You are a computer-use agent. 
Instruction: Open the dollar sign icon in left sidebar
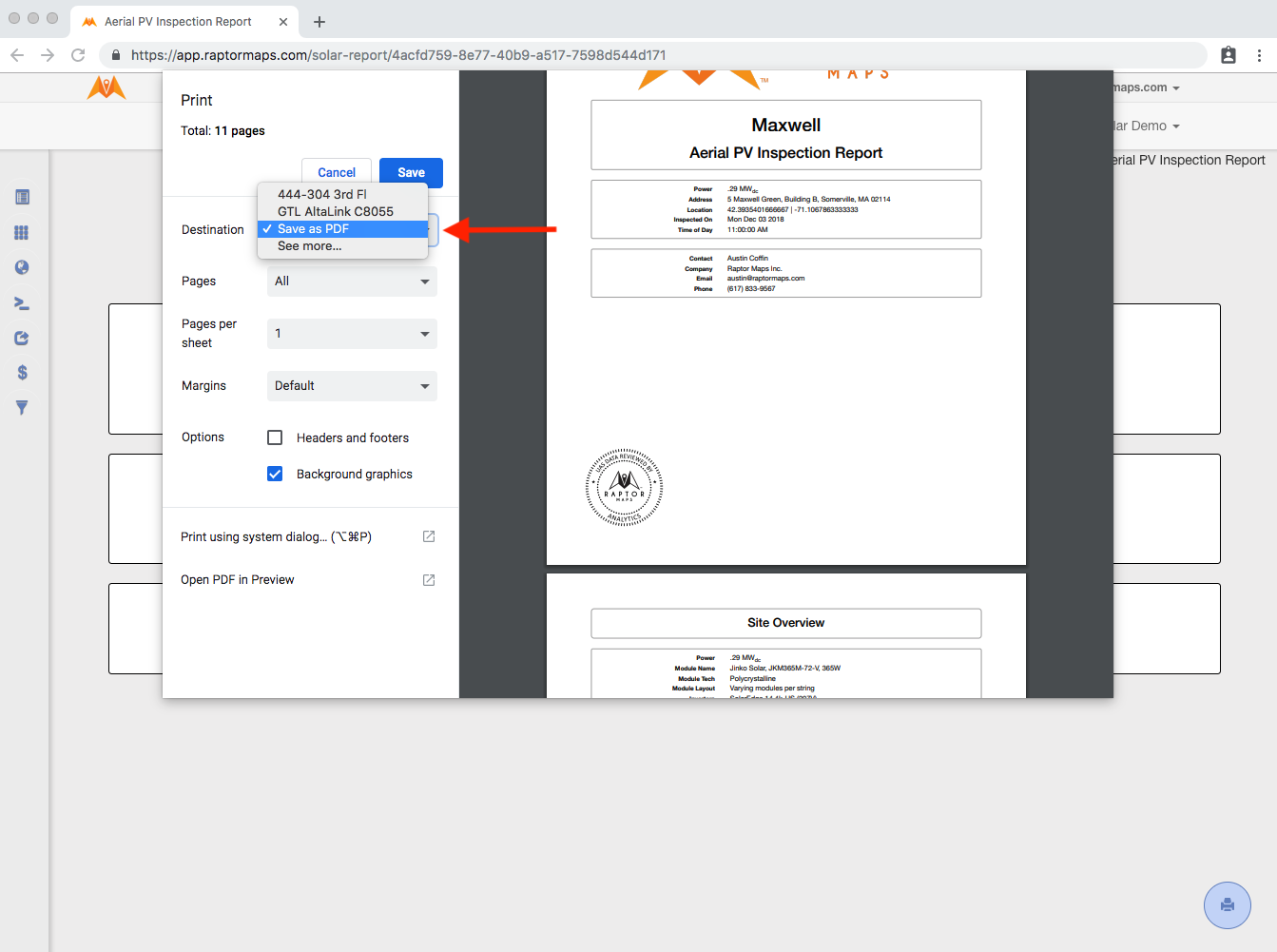(22, 373)
